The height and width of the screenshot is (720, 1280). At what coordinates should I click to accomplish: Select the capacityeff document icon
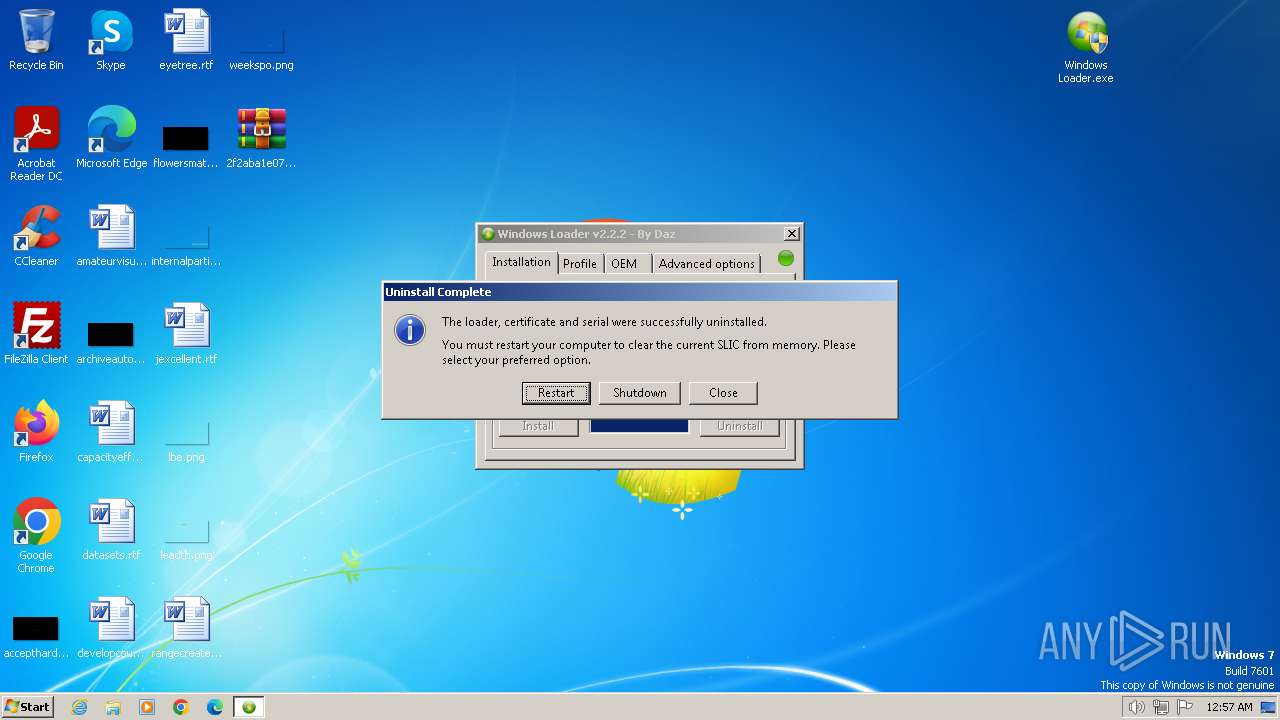tap(111, 432)
